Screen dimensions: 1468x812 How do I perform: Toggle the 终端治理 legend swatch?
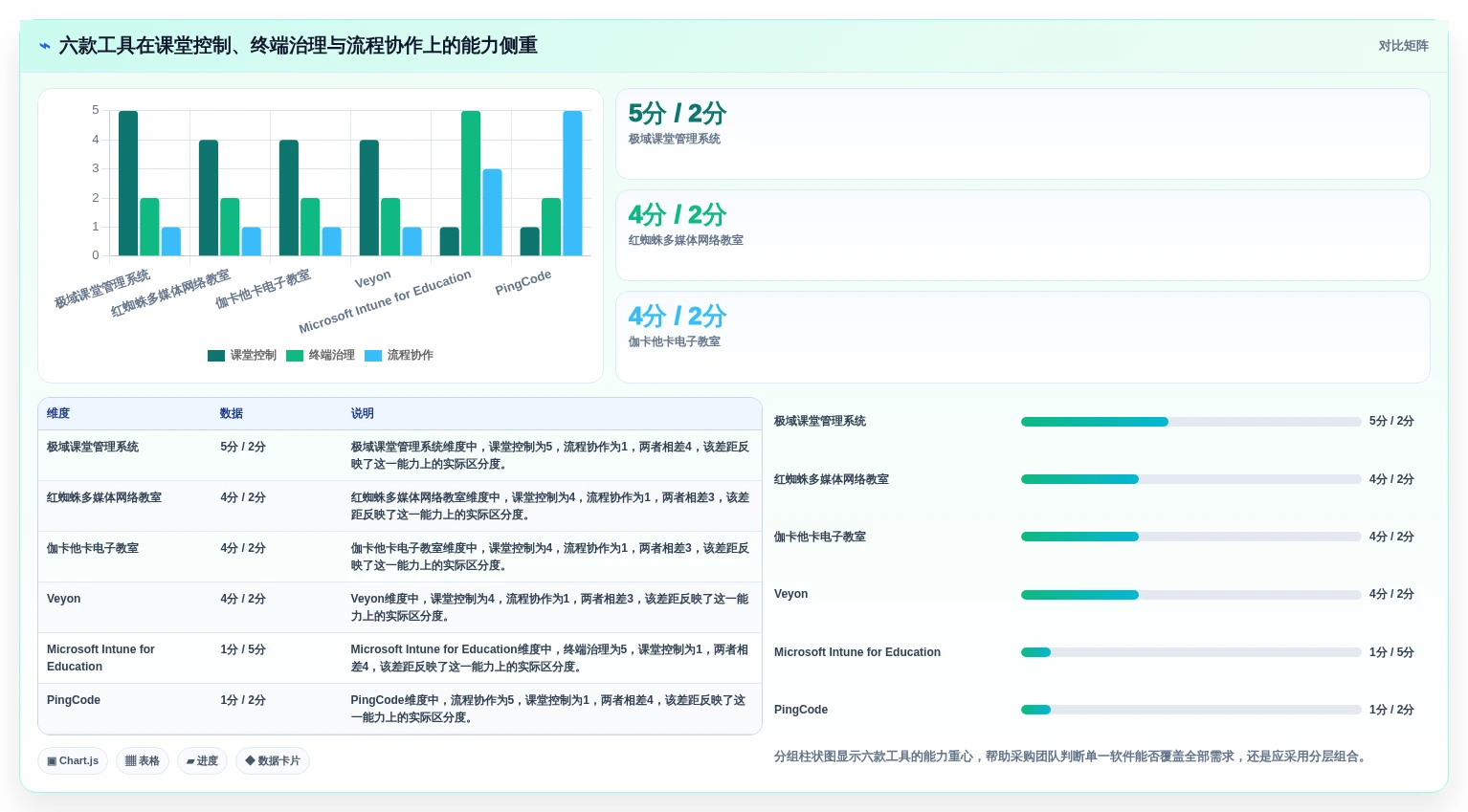(295, 356)
